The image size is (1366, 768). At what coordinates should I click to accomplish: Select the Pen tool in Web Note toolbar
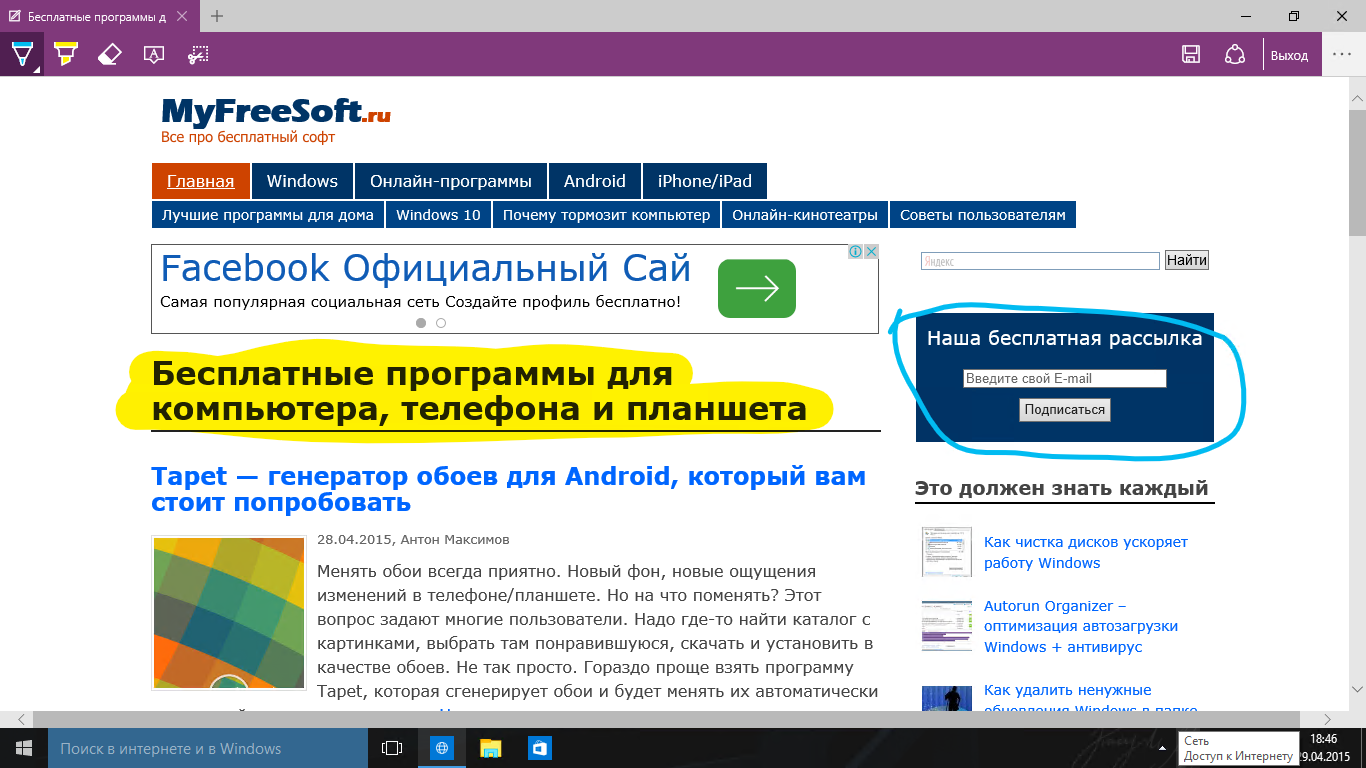click(x=21, y=54)
